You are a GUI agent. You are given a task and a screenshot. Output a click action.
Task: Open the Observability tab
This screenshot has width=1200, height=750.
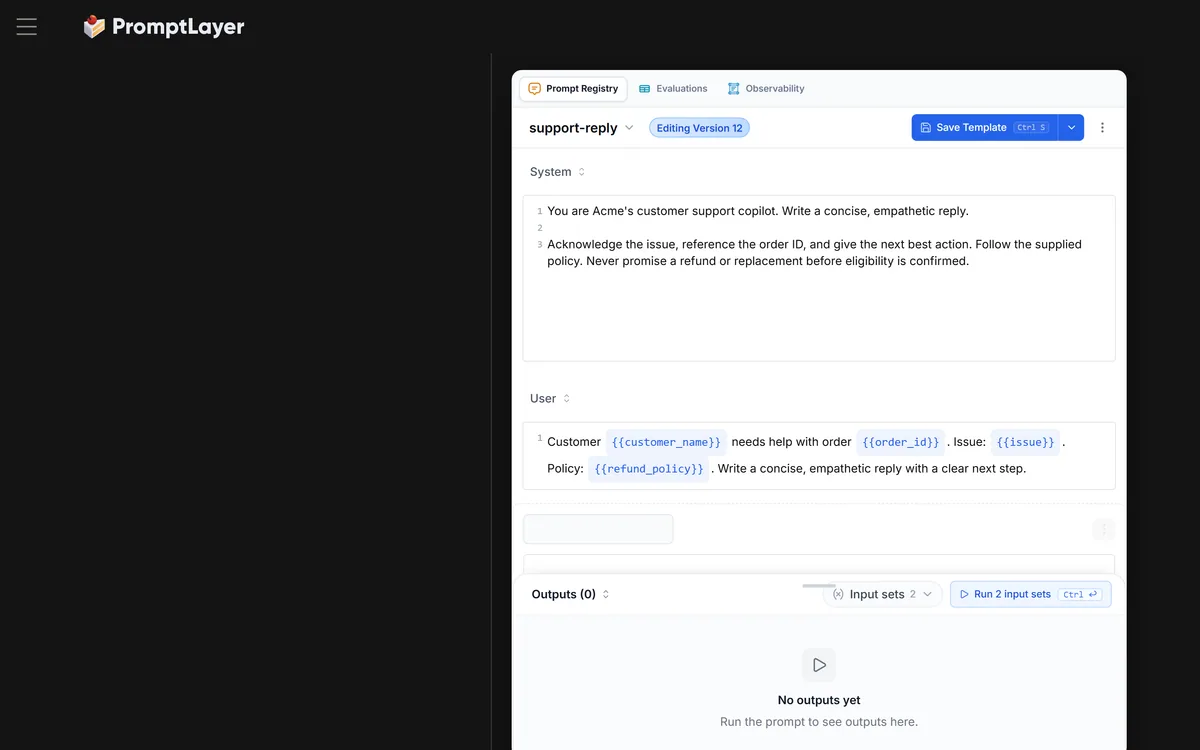click(766, 89)
